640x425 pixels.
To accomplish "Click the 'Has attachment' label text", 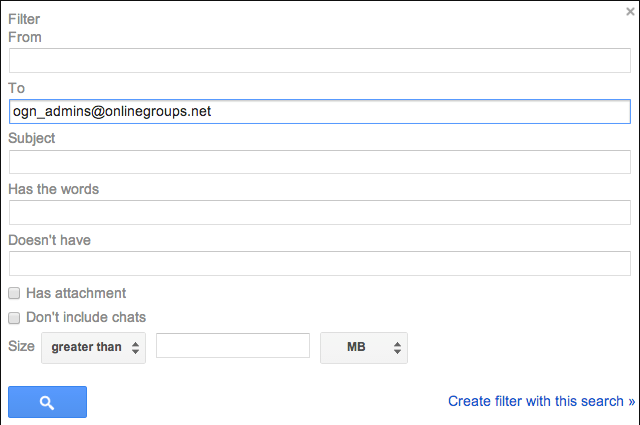I will click(76, 293).
